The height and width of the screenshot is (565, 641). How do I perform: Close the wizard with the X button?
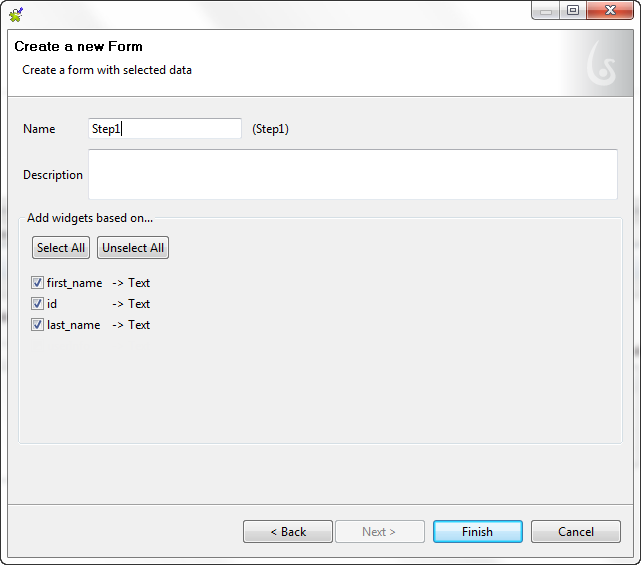(x=610, y=10)
